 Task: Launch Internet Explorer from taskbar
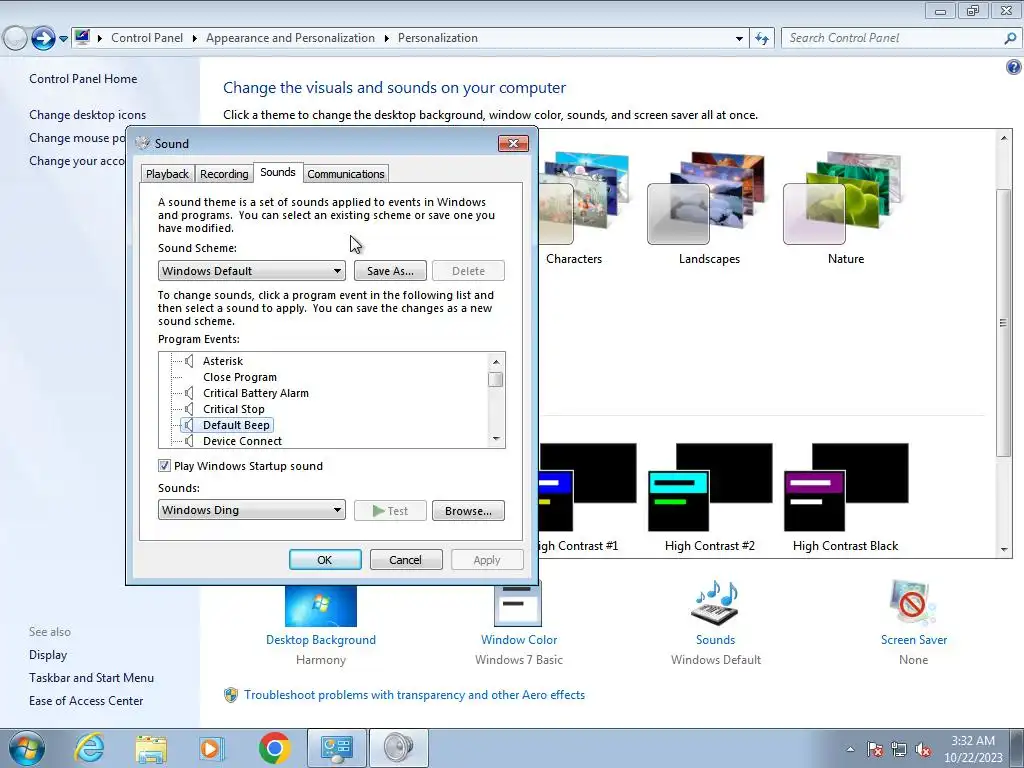(x=89, y=748)
